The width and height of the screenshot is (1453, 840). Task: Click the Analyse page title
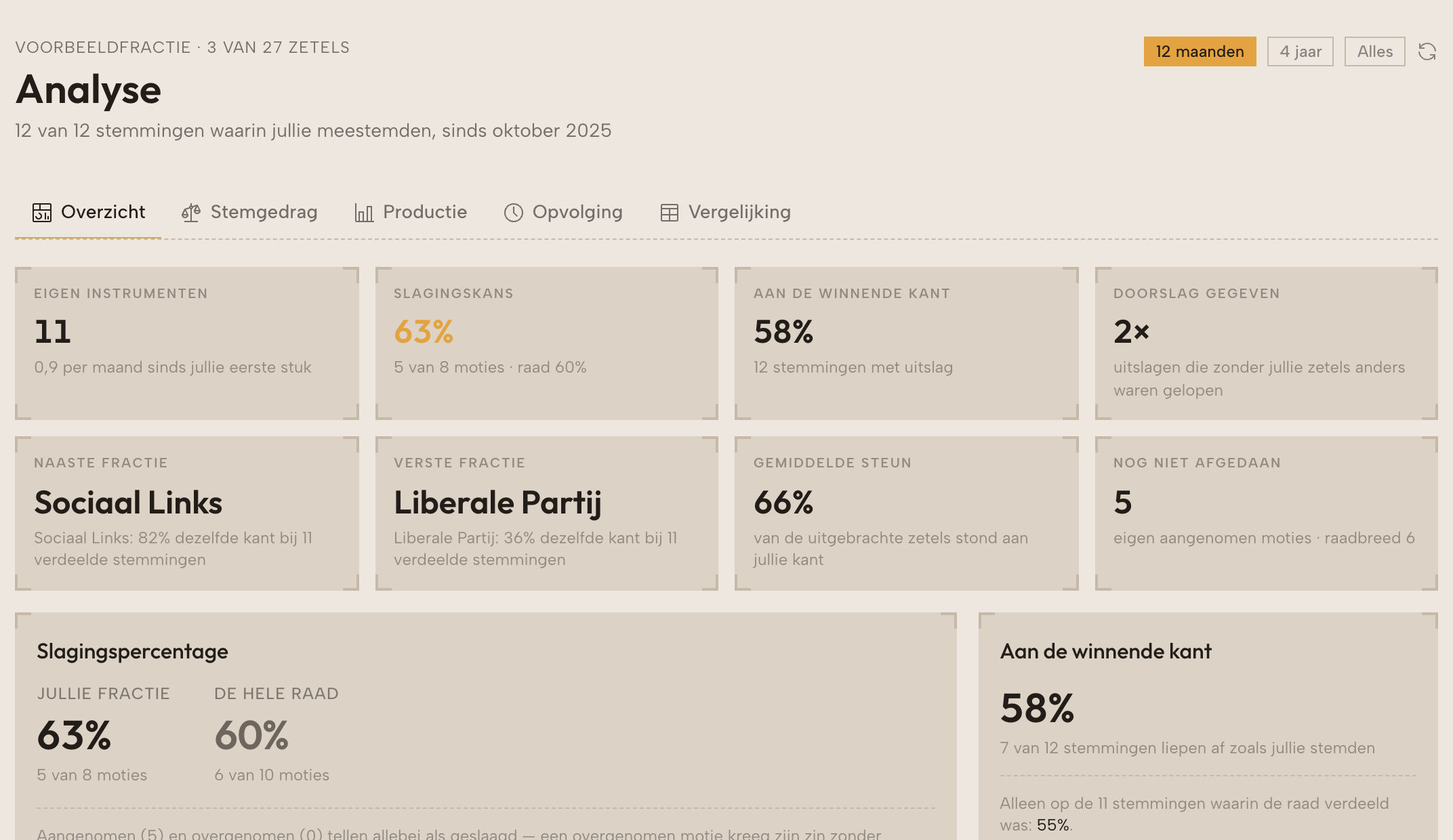[88, 89]
